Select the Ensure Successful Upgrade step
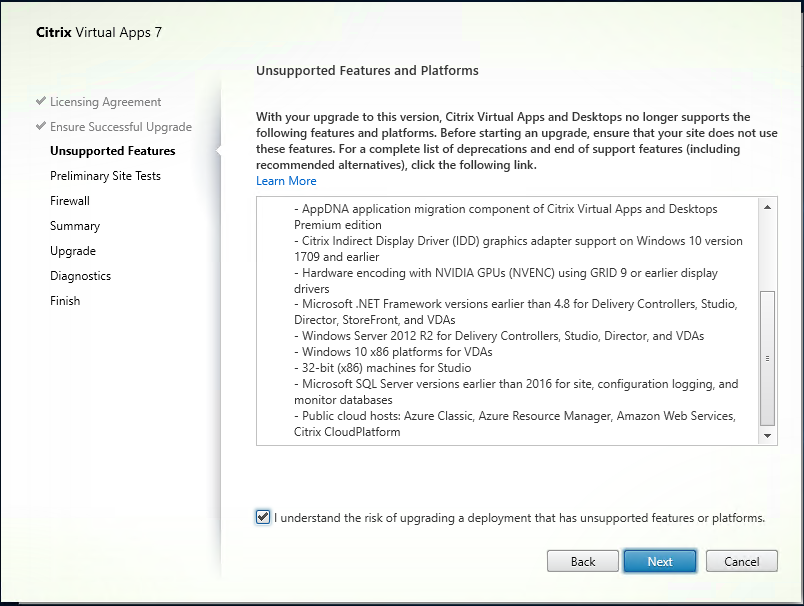Screen dimensions: 804x606 (120, 127)
